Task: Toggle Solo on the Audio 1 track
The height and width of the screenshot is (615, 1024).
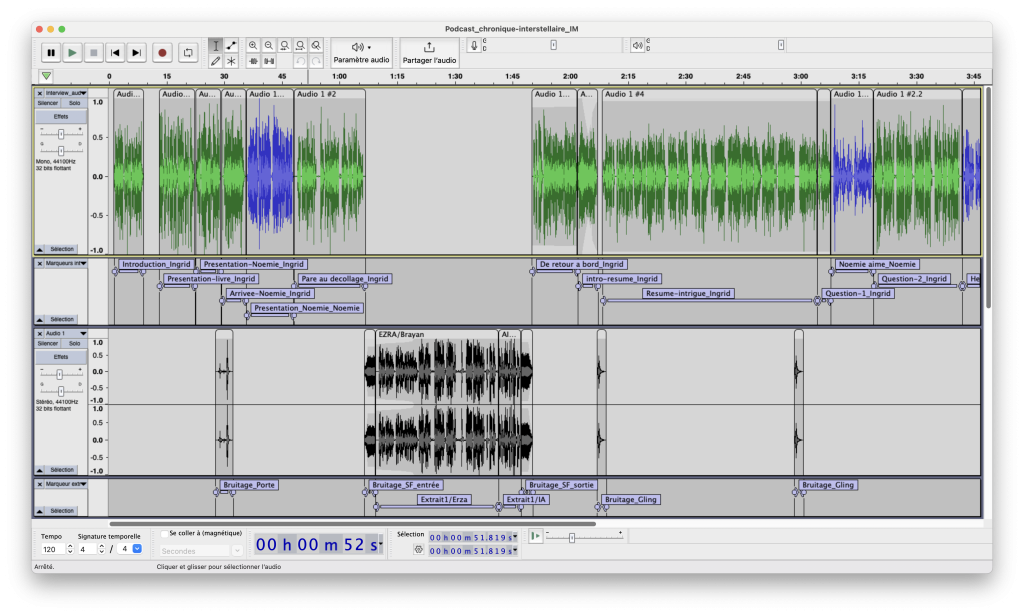Action: click(74, 343)
